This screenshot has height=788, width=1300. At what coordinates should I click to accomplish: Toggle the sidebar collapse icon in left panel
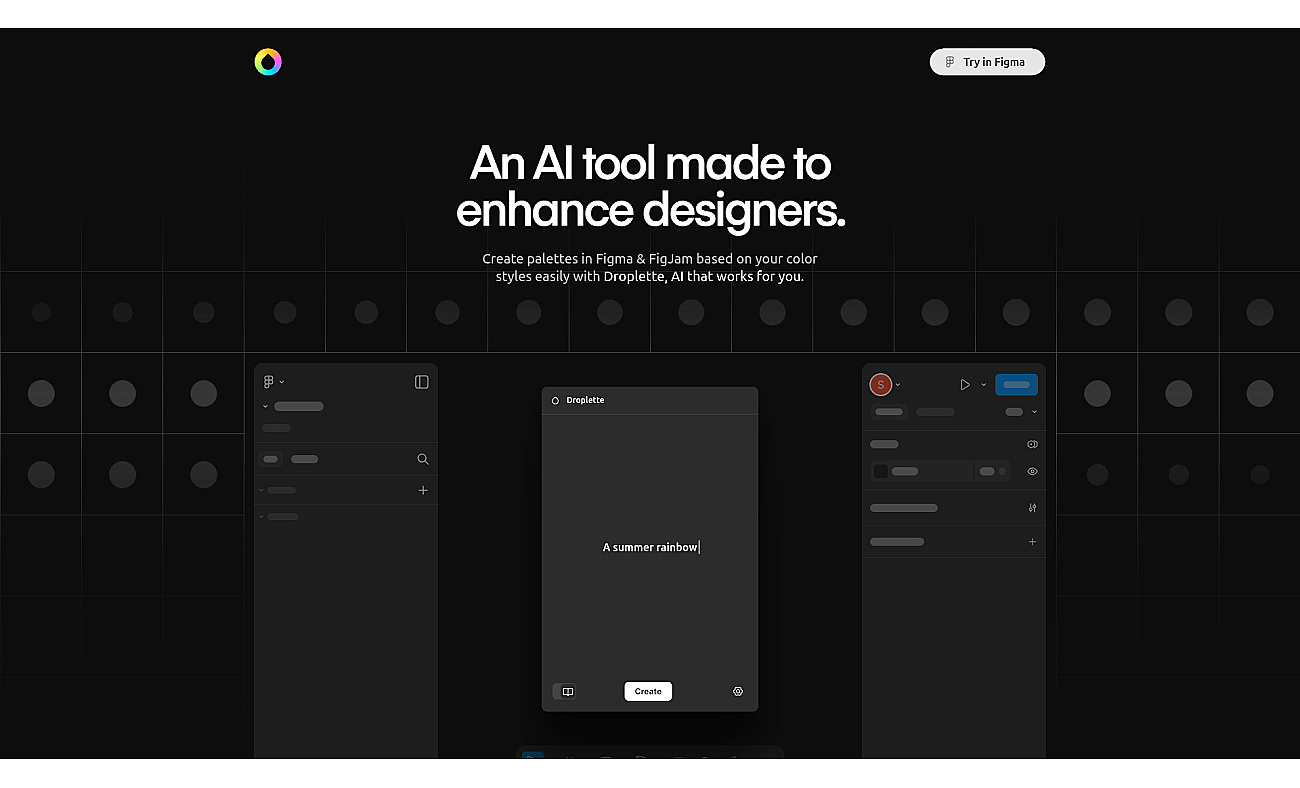point(422,382)
